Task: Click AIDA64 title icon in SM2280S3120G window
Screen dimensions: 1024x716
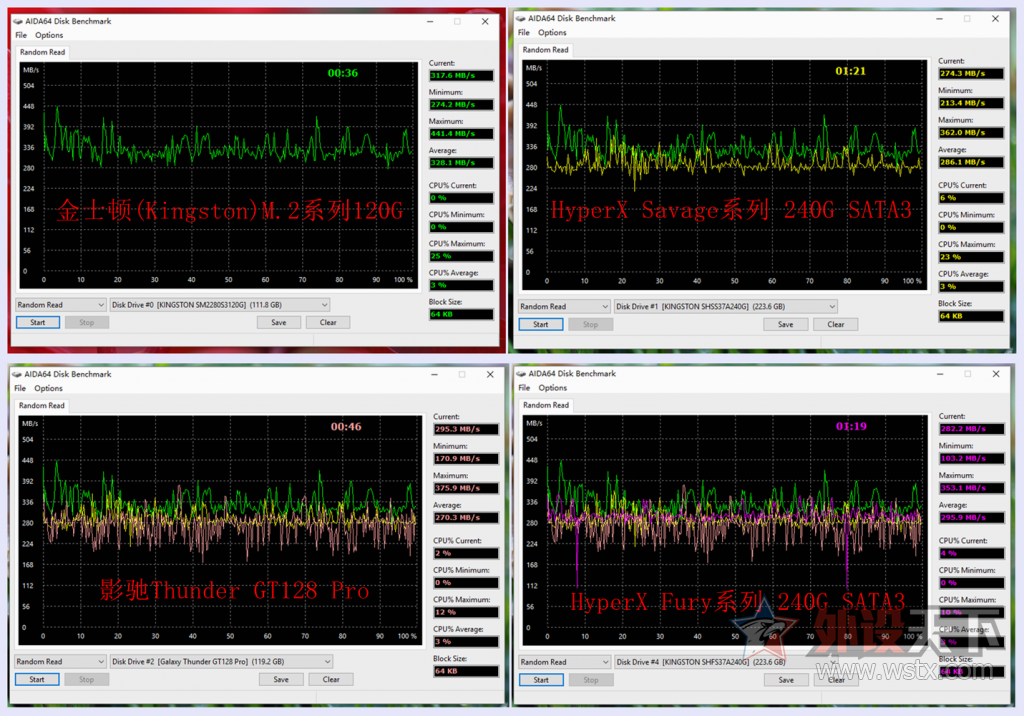Action: click(18, 22)
